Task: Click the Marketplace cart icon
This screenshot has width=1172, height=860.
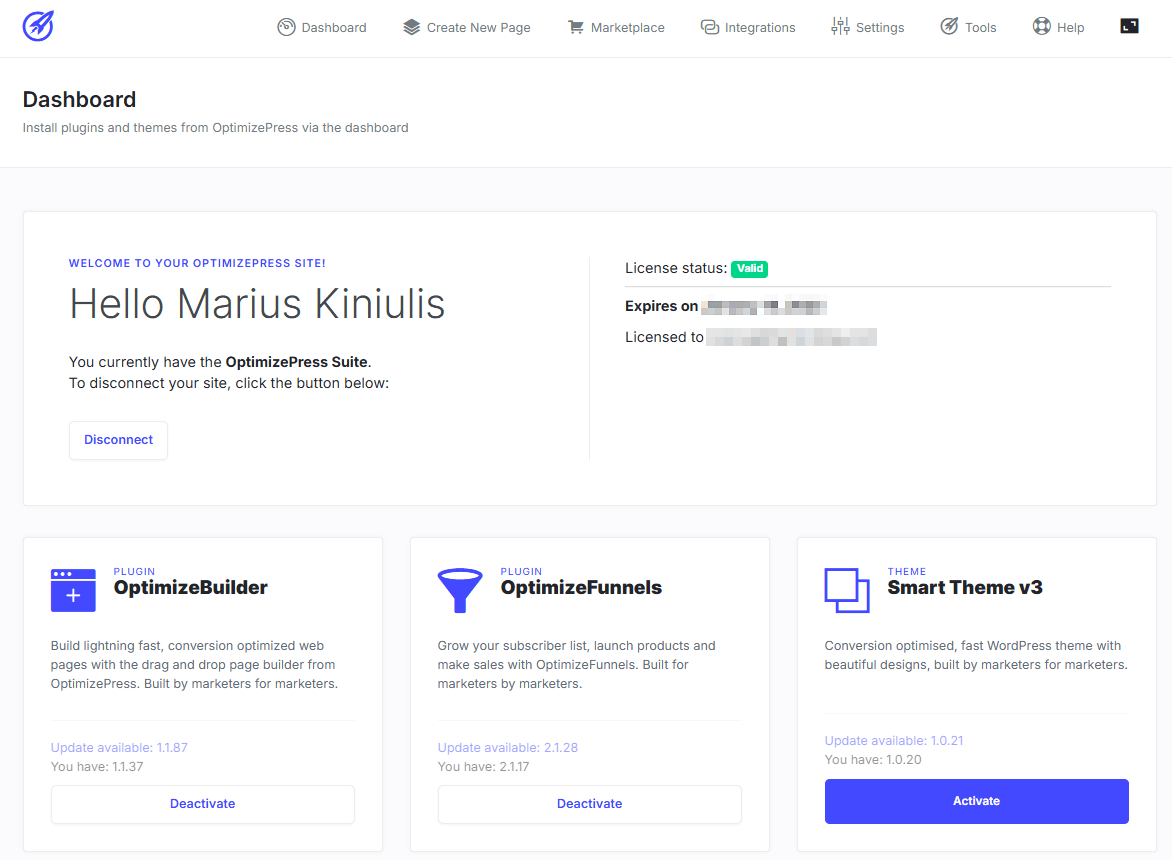Action: click(576, 27)
